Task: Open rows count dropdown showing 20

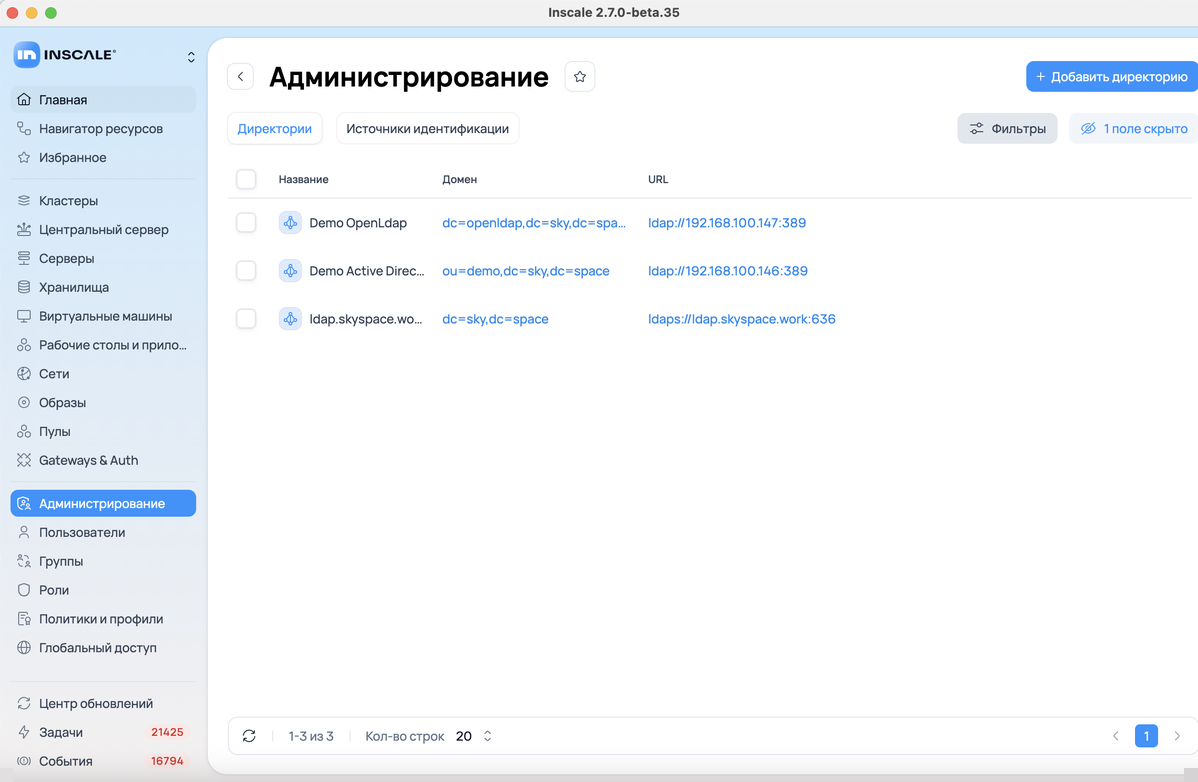Action: click(474, 736)
